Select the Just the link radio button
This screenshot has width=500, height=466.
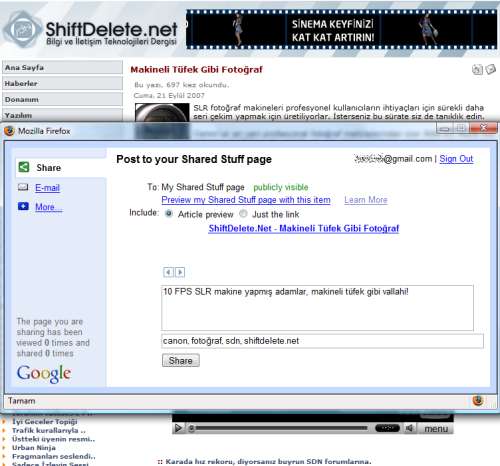tap(243, 214)
